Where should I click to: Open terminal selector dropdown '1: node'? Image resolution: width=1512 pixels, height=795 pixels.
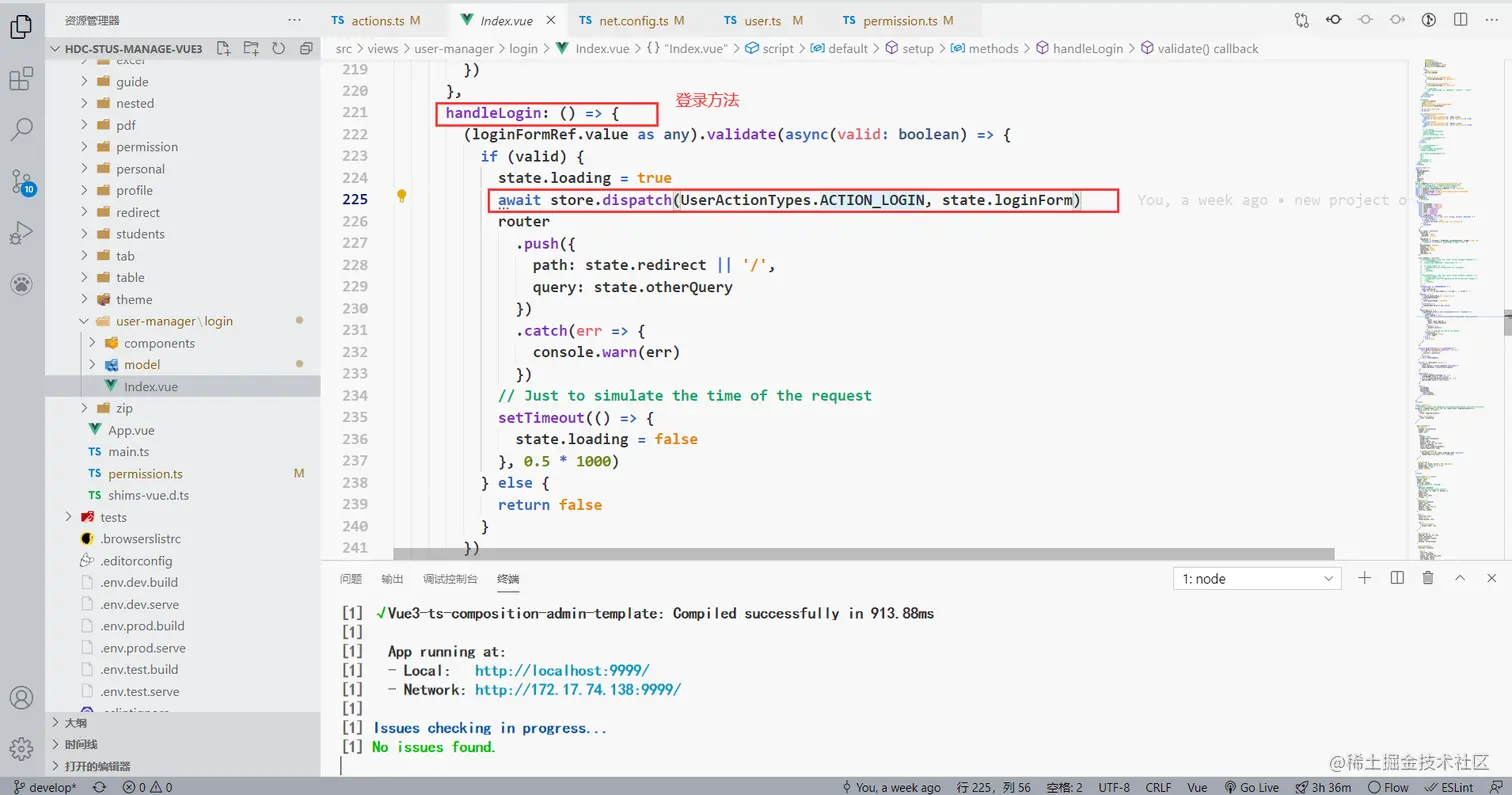(1257, 578)
